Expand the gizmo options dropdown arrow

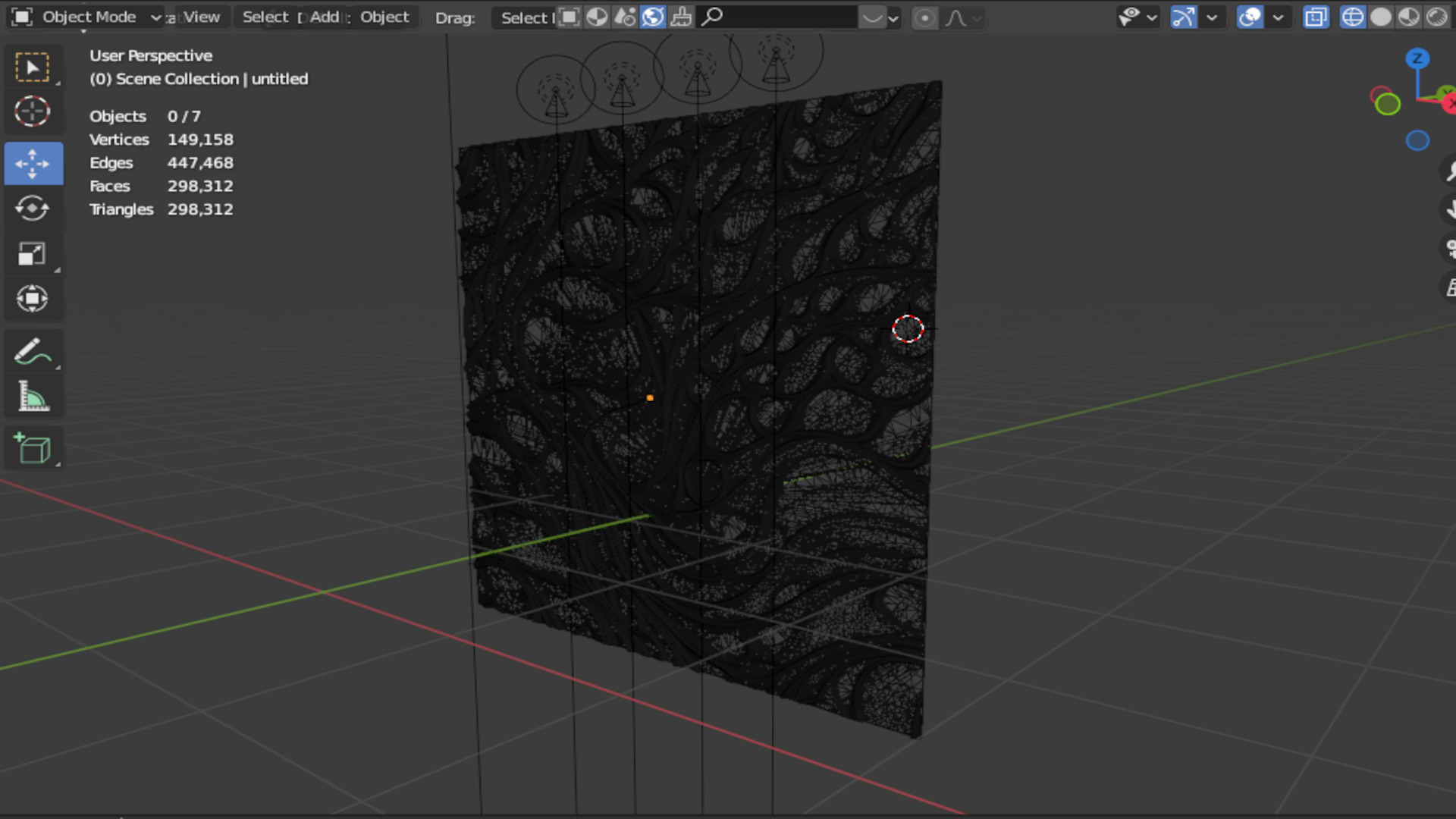click(x=1212, y=17)
